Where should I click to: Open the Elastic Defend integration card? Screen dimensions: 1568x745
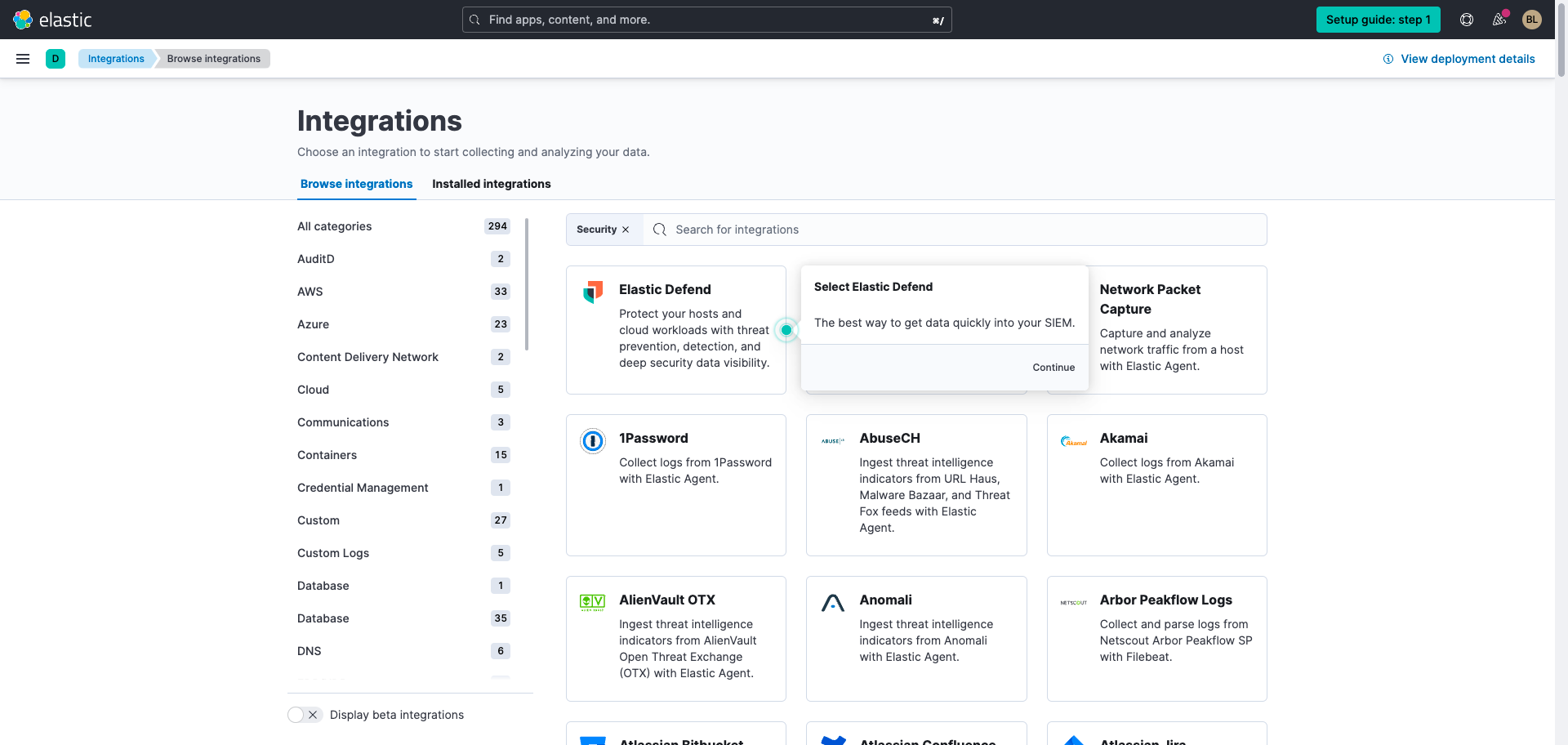(x=676, y=330)
